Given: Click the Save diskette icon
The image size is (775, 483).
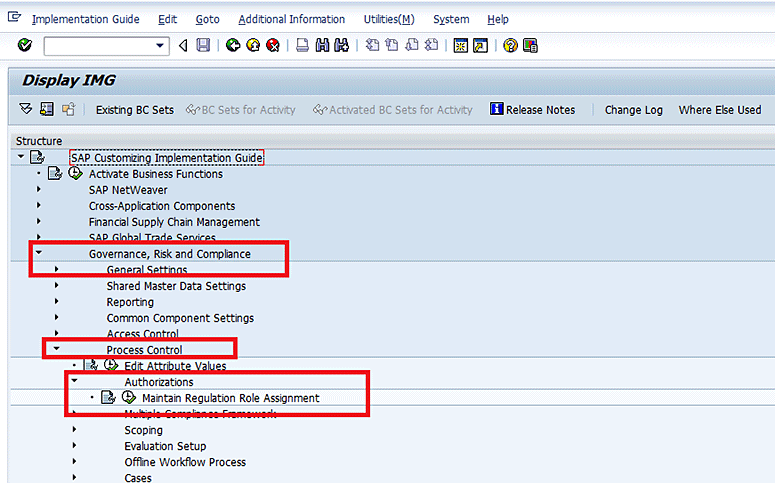Looking at the screenshot, I should coord(203,45).
